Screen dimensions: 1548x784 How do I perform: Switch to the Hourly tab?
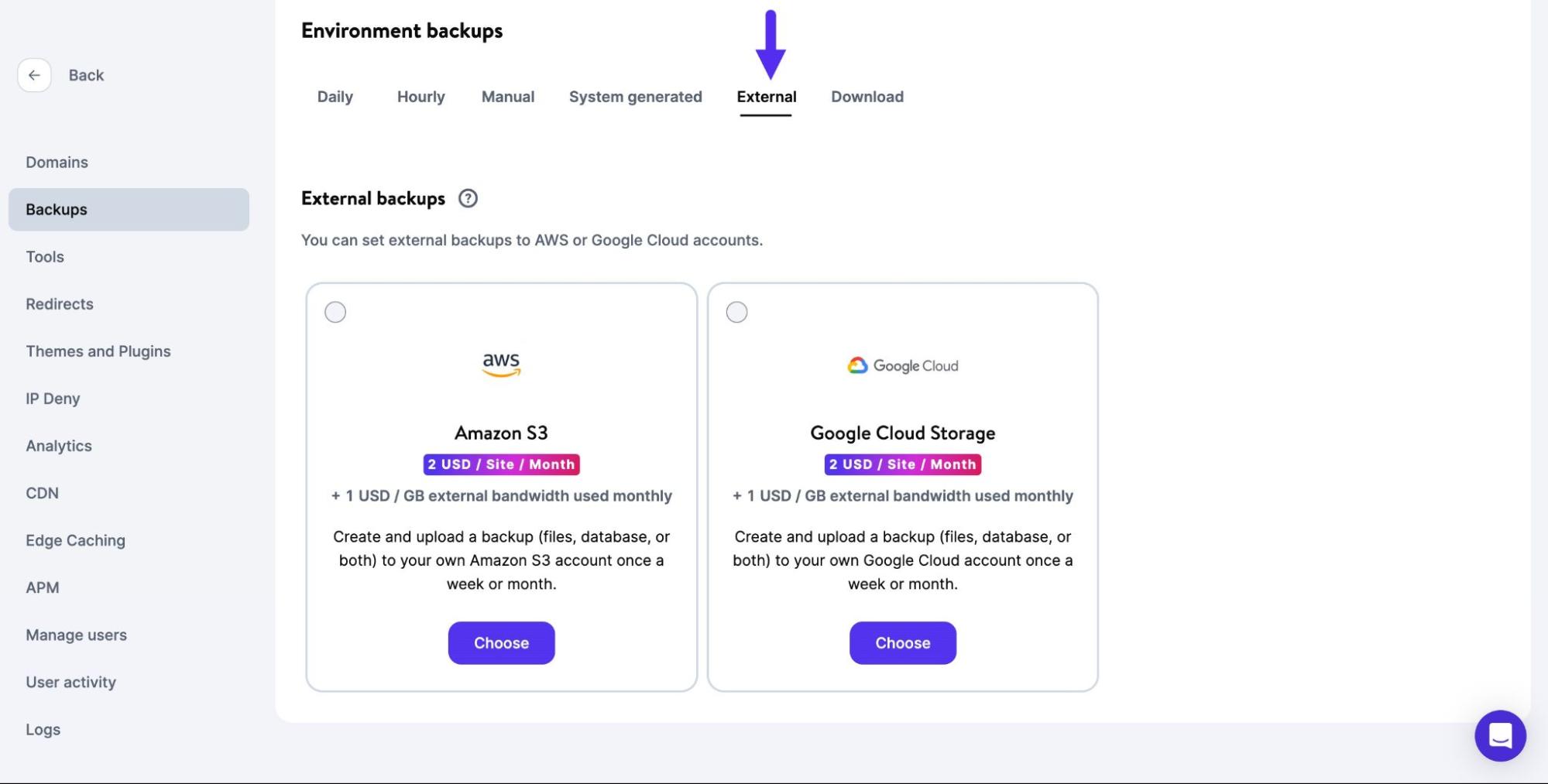[420, 97]
